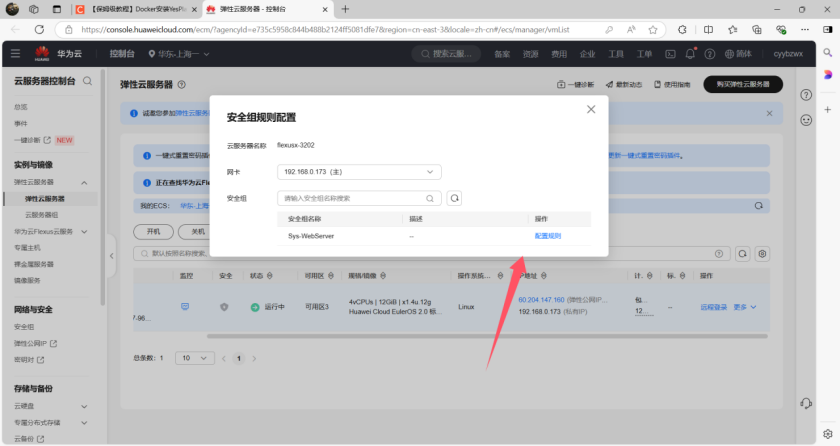Open 一键诊断 in the sidebar
The image size is (840, 446).
[x=27, y=140]
